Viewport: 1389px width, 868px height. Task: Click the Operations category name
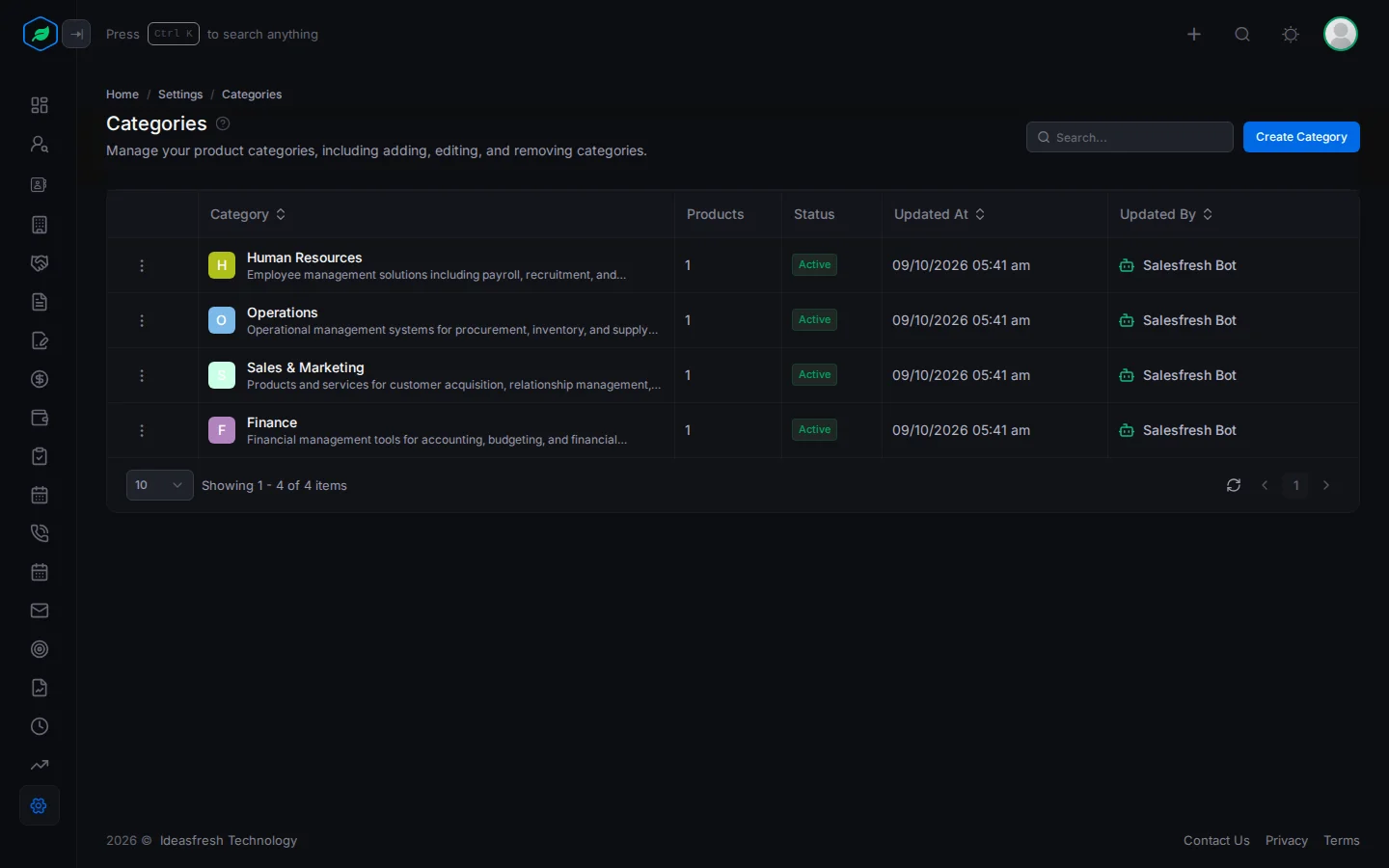click(283, 312)
